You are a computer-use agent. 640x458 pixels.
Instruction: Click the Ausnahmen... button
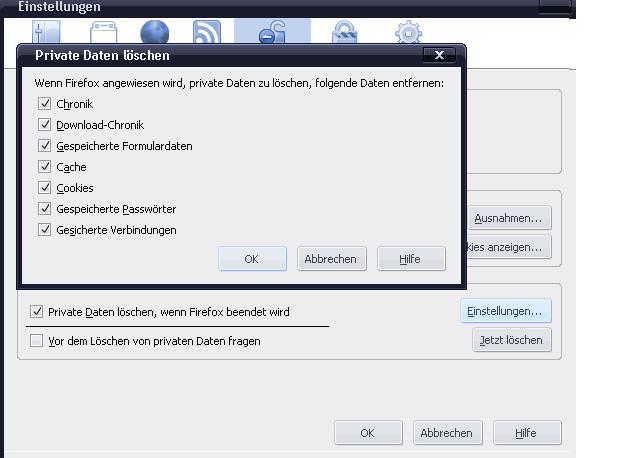(x=509, y=218)
